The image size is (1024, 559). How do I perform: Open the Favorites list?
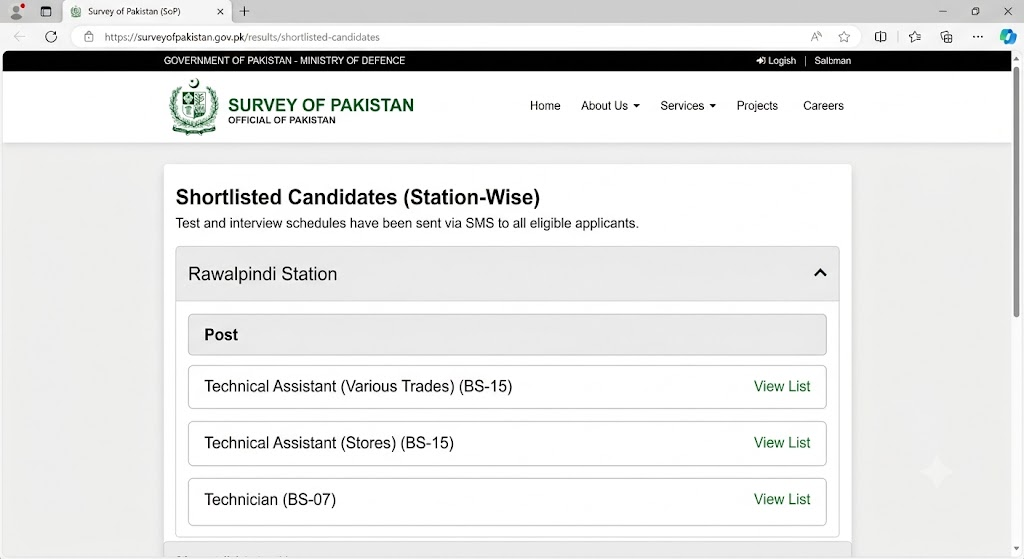click(914, 37)
